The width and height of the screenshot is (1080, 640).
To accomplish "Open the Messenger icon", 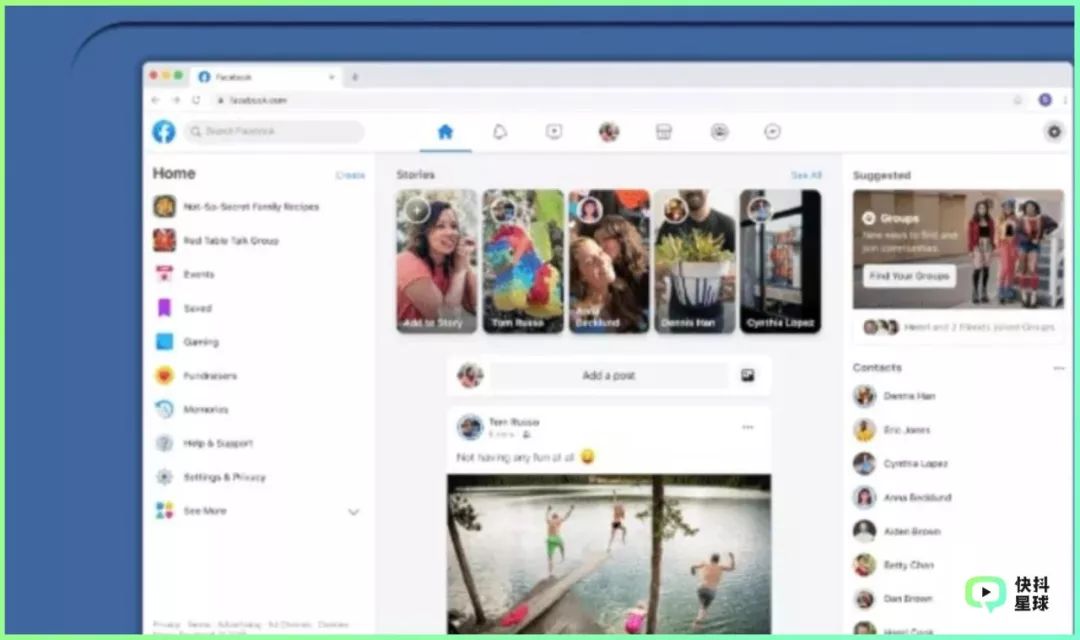I will (x=773, y=132).
